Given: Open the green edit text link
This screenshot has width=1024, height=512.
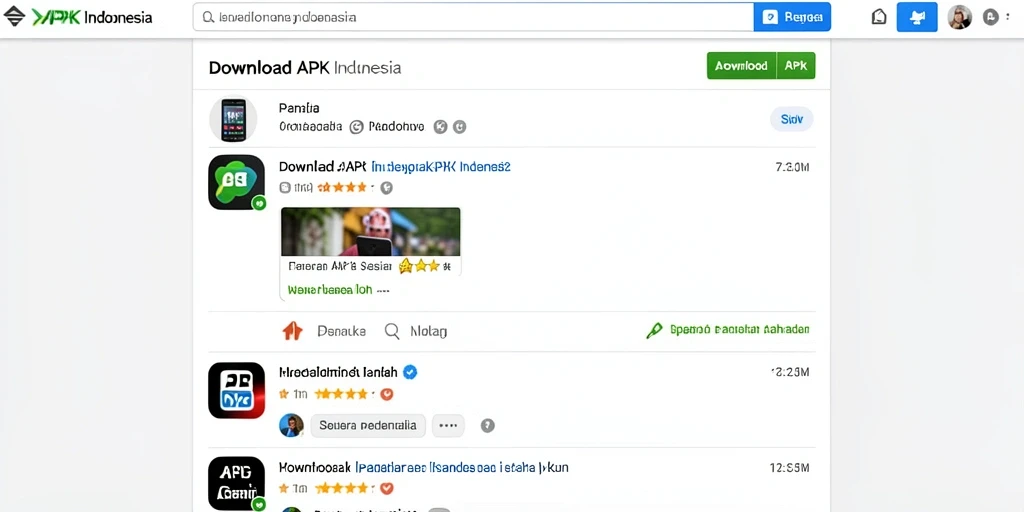Looking at the screenshot, I should click(740, 329).
